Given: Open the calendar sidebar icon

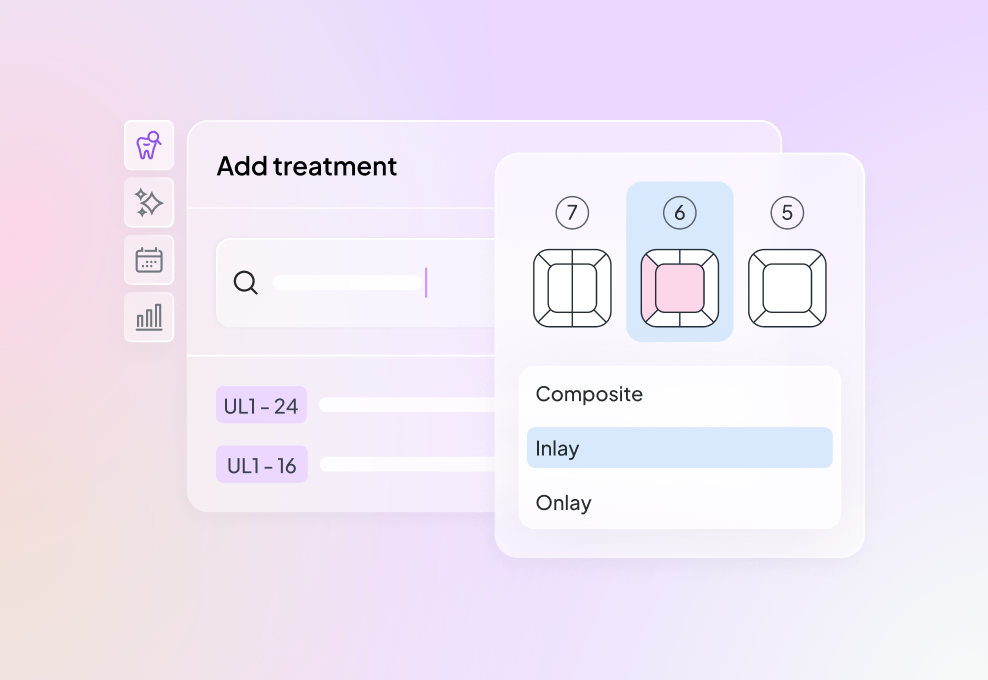Looking at the screenshot, I should click(x=149, y=260).
